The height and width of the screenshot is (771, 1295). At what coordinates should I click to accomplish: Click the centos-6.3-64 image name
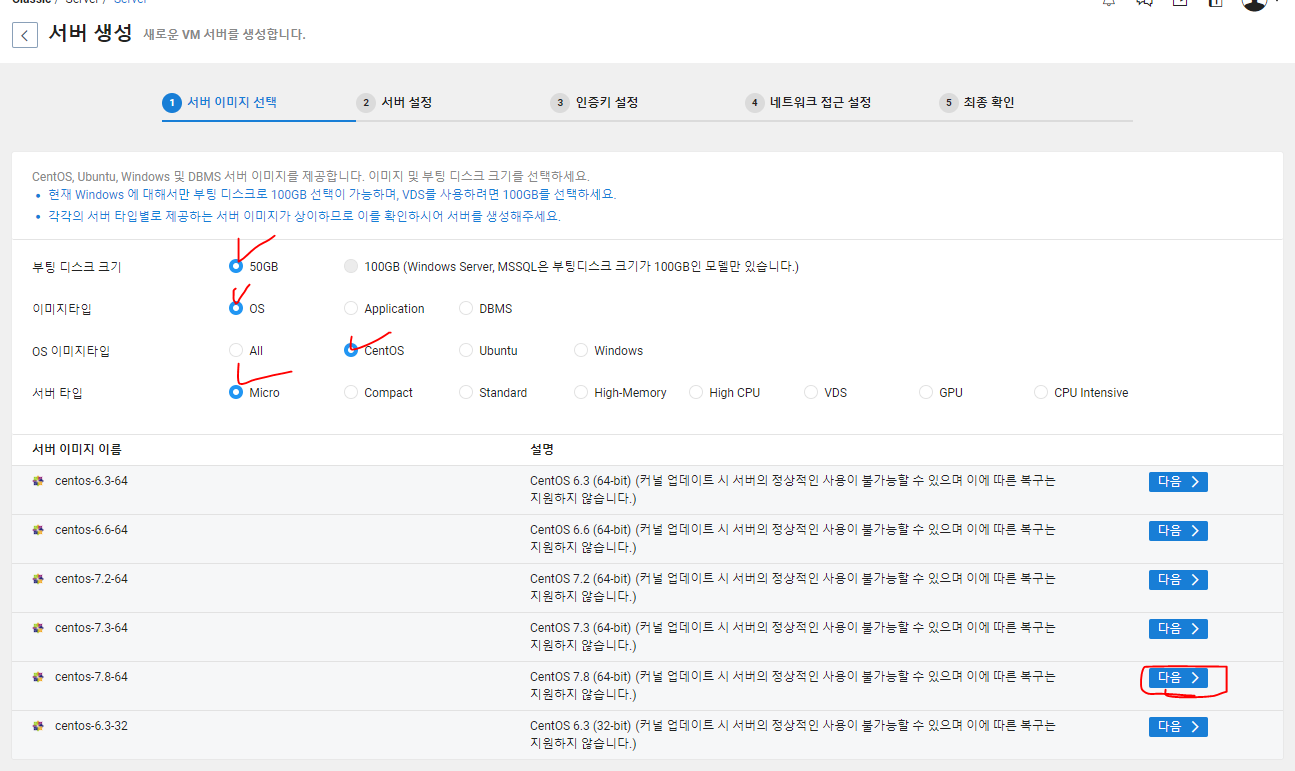coord(91,481)
